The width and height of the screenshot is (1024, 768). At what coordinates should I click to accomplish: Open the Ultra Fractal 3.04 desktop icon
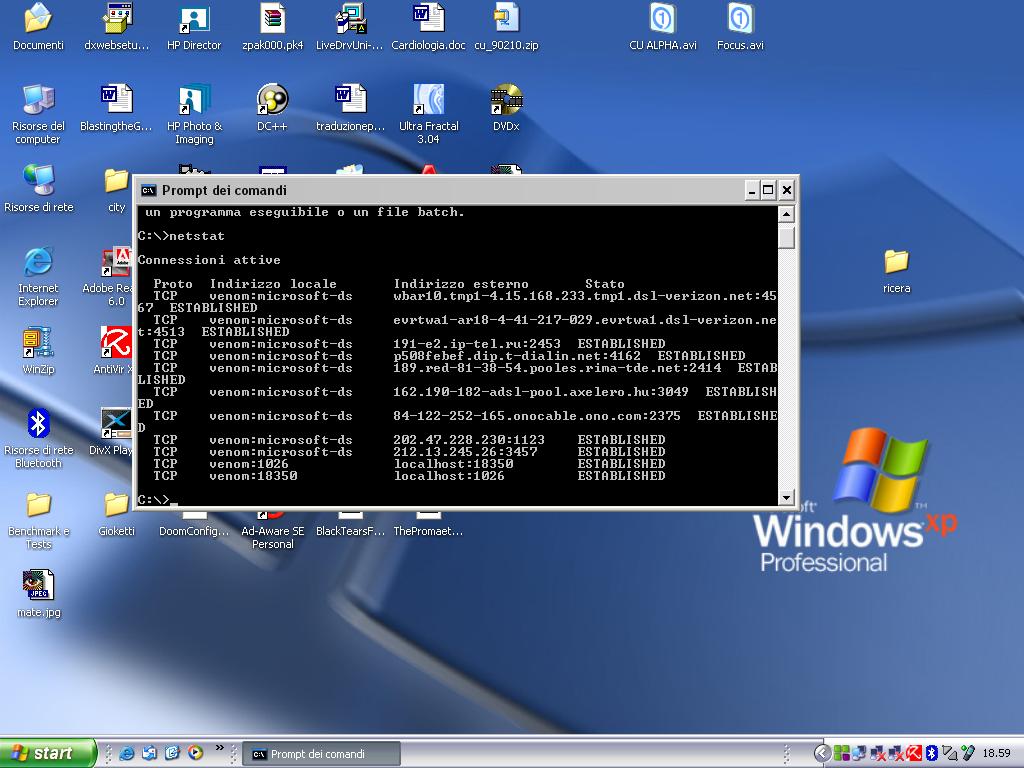(x=428, y=101)
